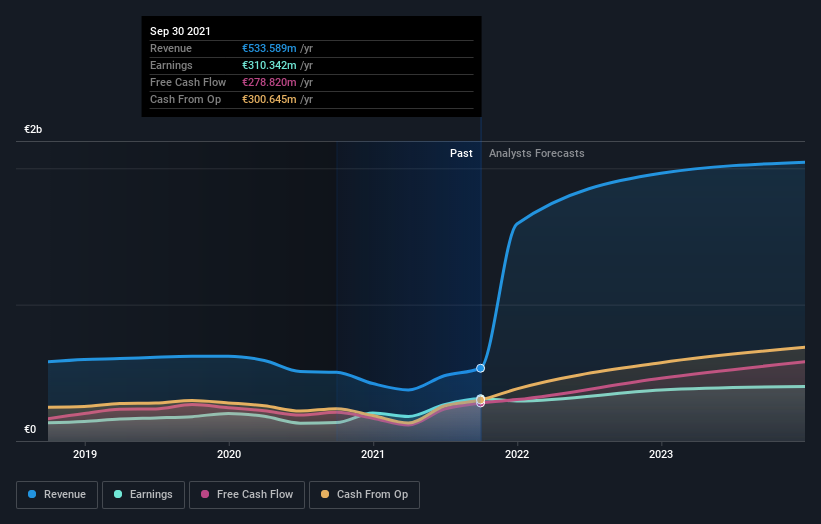Click the €2b y-axis label
Viewport: 821px width, 524px height.
click(x=33, y=129)
